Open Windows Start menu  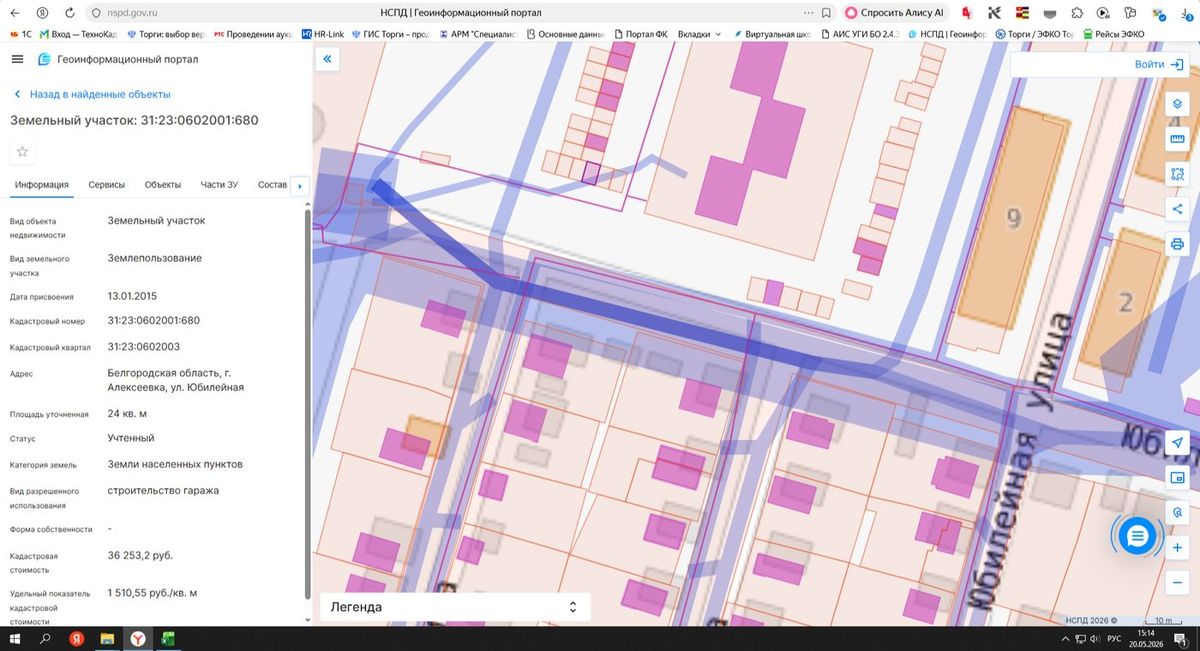[14, 638]
